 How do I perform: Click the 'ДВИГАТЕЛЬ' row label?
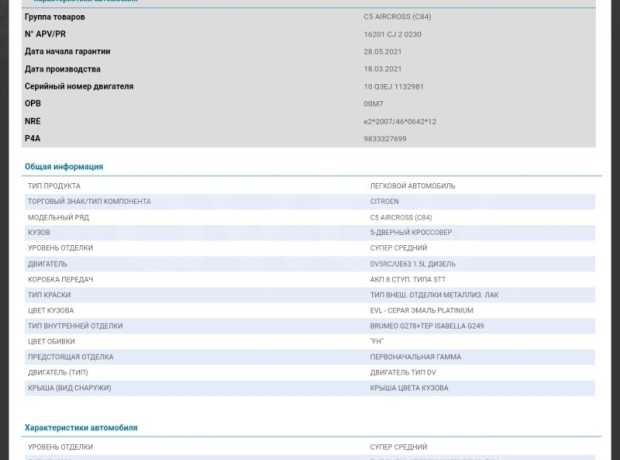point(47,264)
